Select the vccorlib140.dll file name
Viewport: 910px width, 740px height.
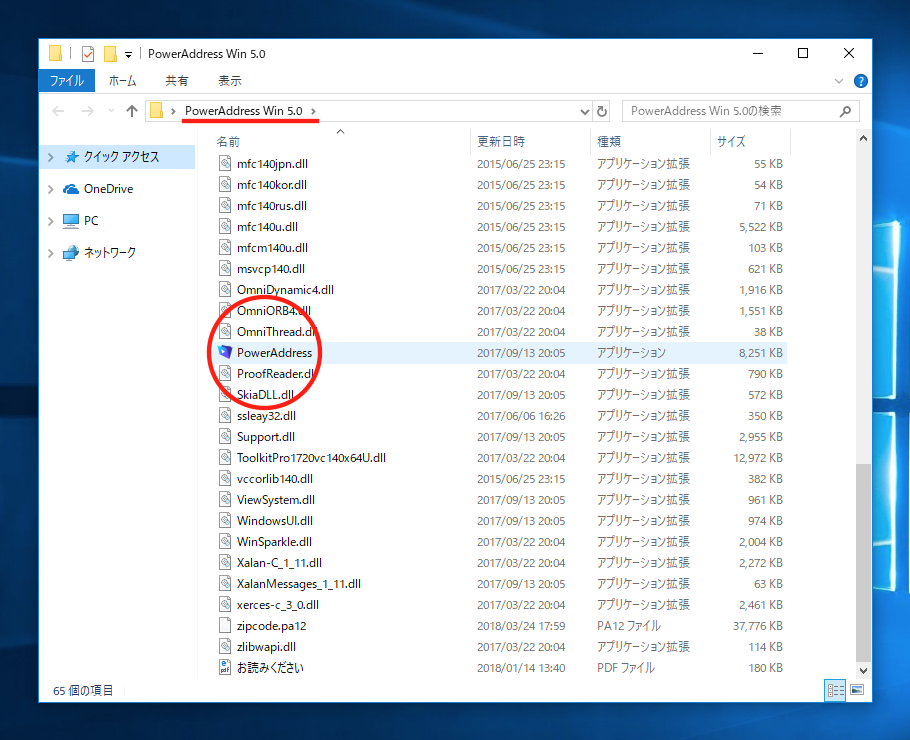(x=275, y=479)
